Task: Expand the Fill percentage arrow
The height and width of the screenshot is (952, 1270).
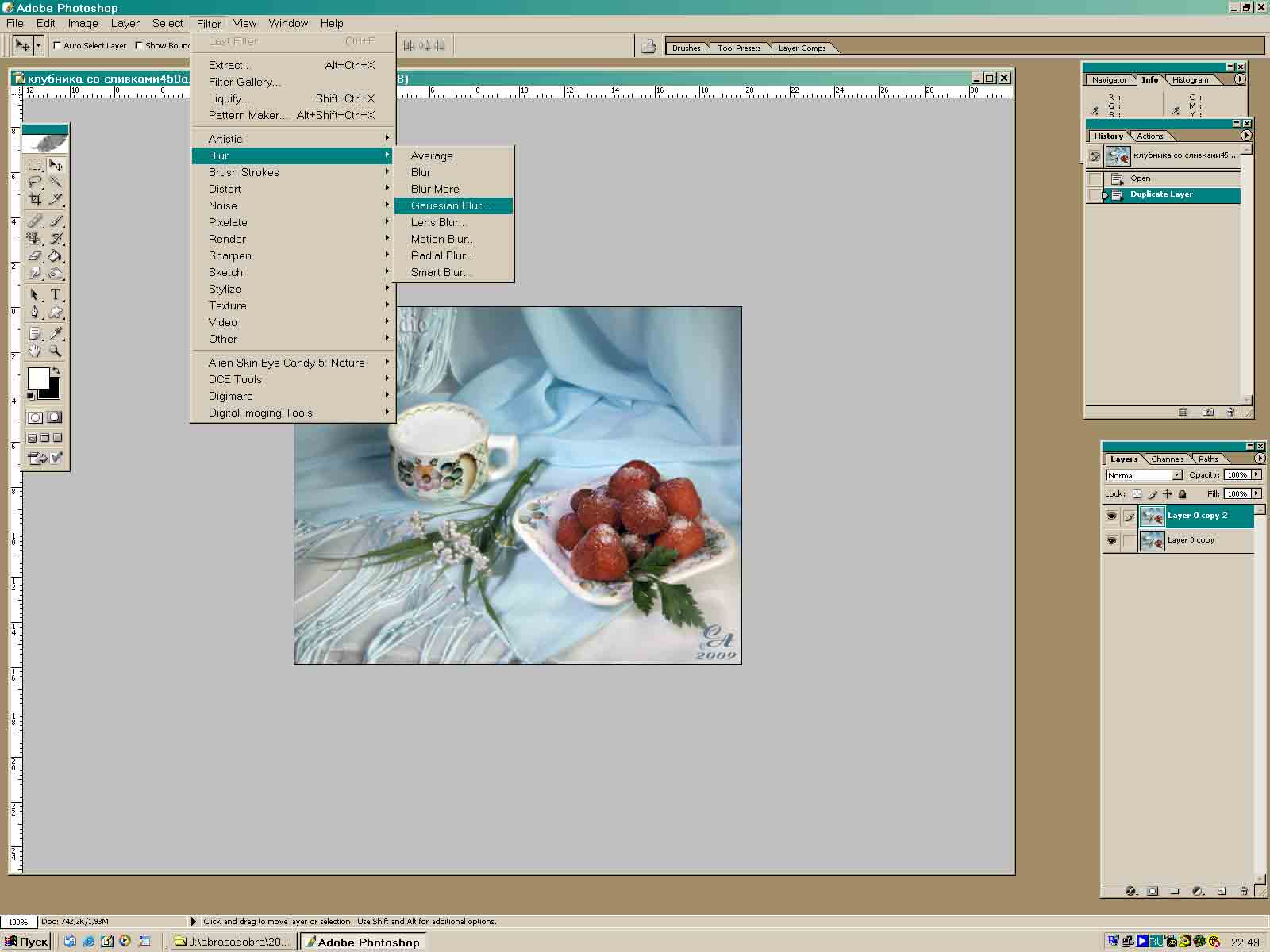Action: (1257, 493)
